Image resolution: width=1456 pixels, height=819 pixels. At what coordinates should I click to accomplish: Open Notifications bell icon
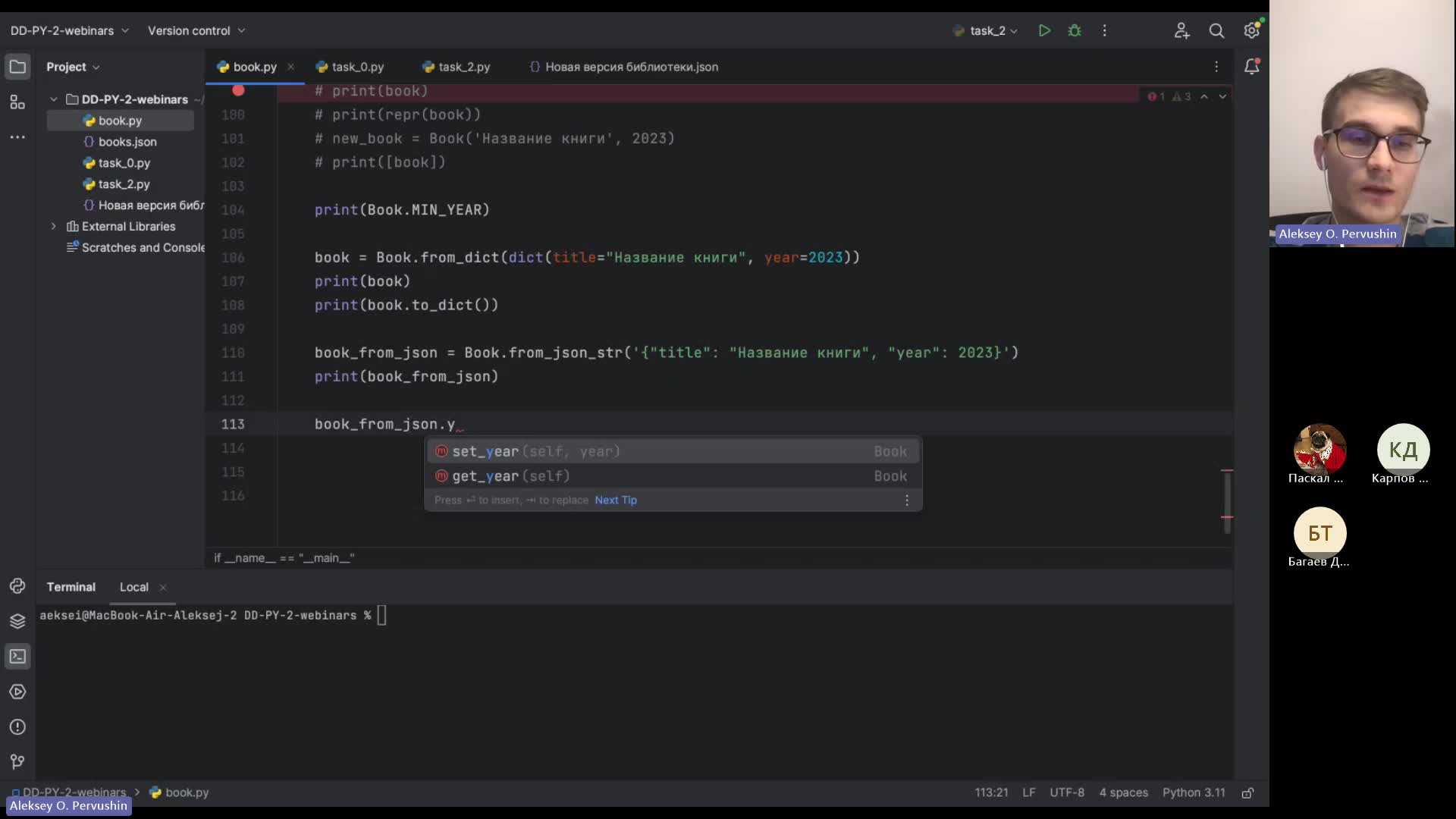click(1252, 67)
